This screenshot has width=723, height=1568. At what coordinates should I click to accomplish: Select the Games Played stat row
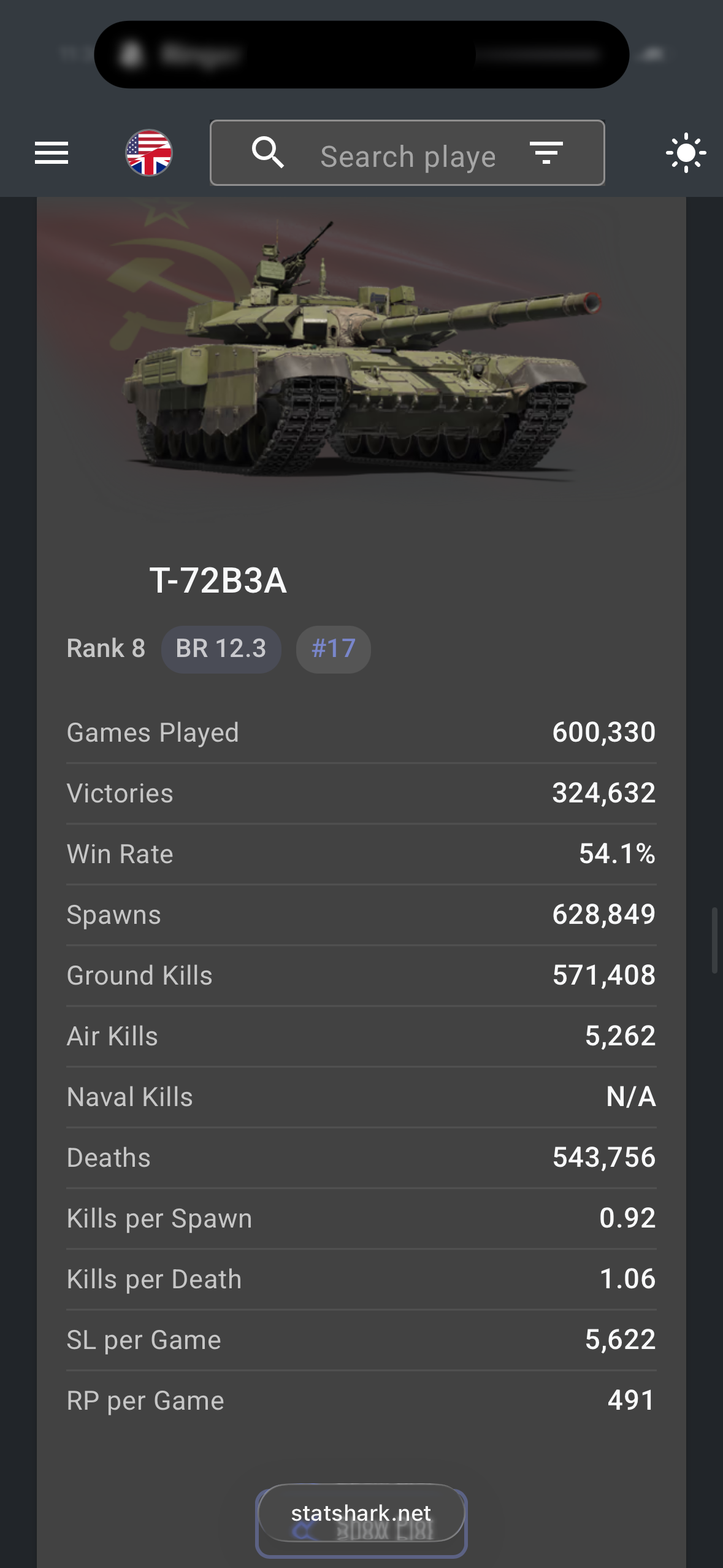click(361, 732)
